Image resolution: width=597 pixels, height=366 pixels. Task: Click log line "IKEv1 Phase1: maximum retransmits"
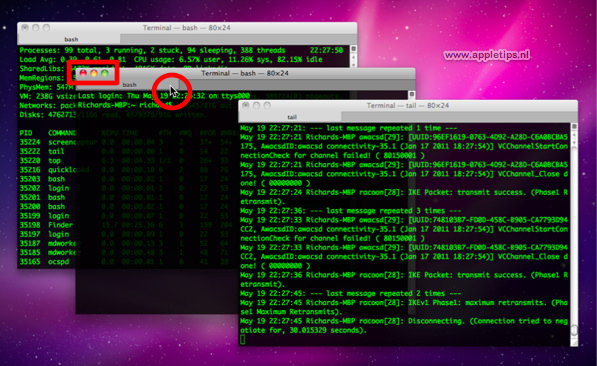pos(404,302)
